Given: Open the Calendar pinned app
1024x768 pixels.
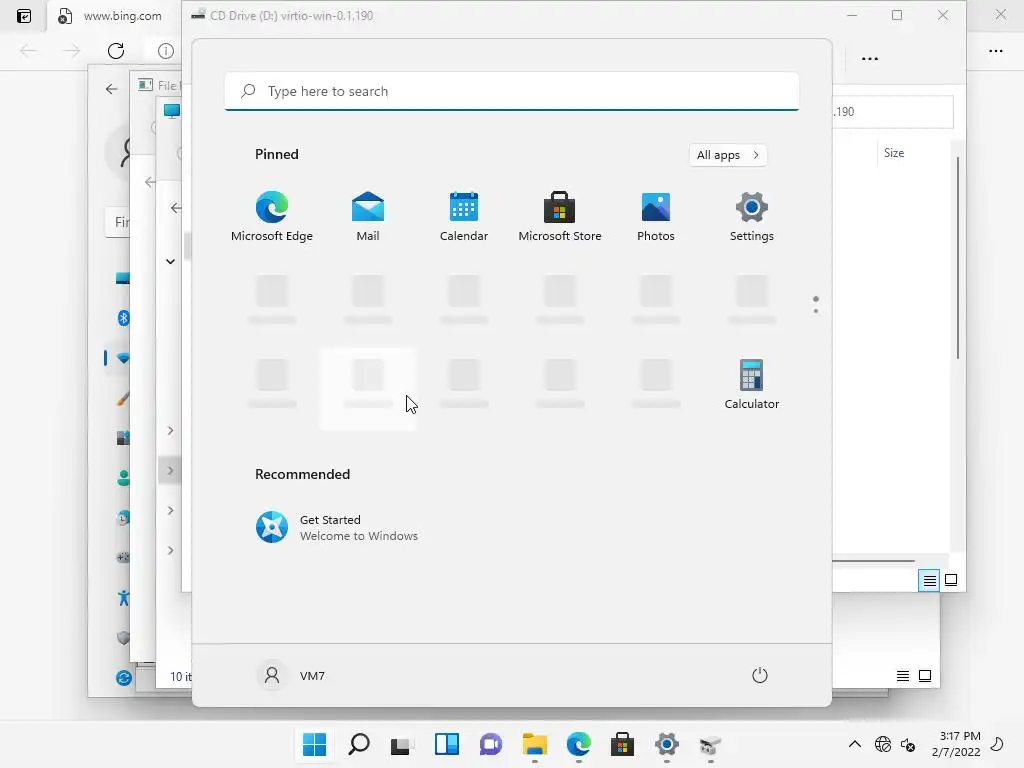Looking at the screenshot, I should pos(464,217).
